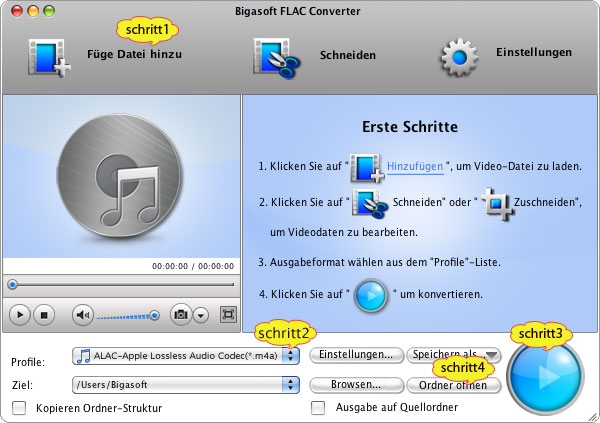The image size is (600, 423).
Task: Click the Ordner öffnen button
Action: pyautogui.click(x=454, y=385)
